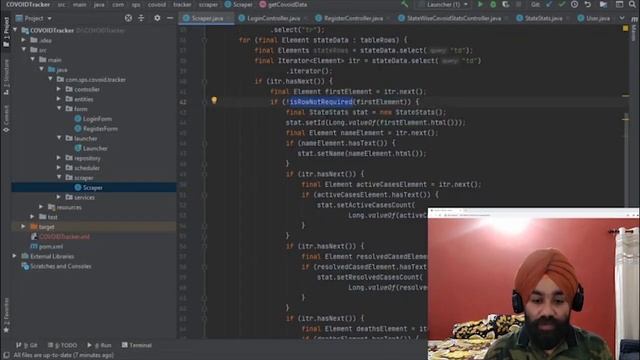Expand the controller package
The width and height of the screenshot is (640, 360).
59,89
